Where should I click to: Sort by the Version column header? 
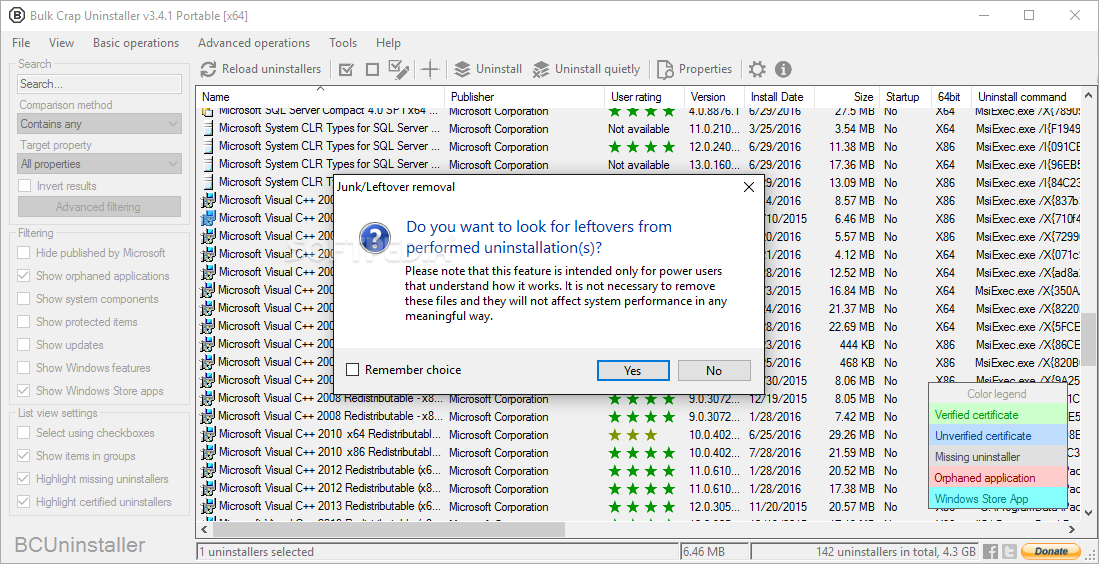point(714,97)
